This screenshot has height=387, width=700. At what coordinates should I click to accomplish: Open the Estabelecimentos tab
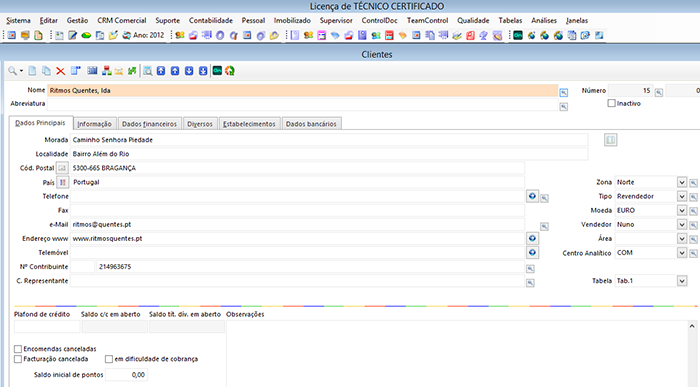249,124
